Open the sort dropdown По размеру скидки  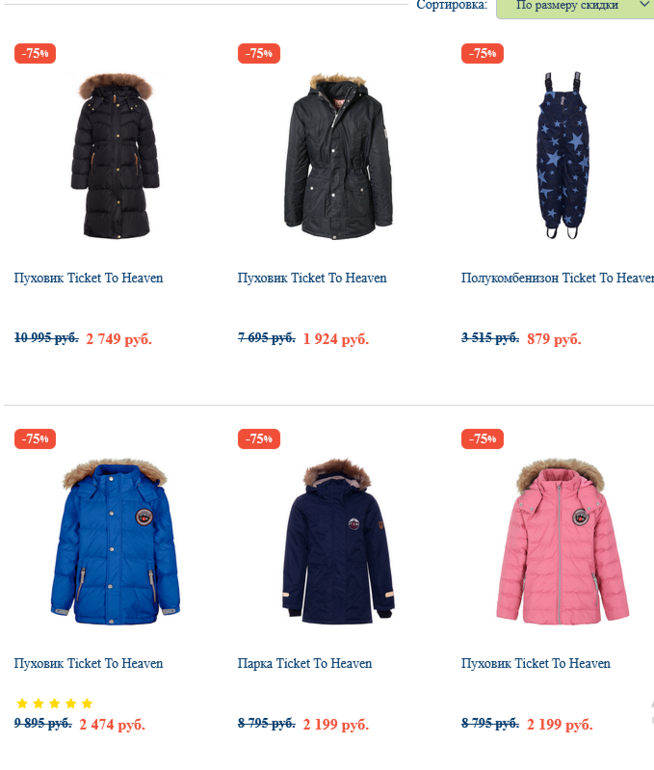coord(575,7)
